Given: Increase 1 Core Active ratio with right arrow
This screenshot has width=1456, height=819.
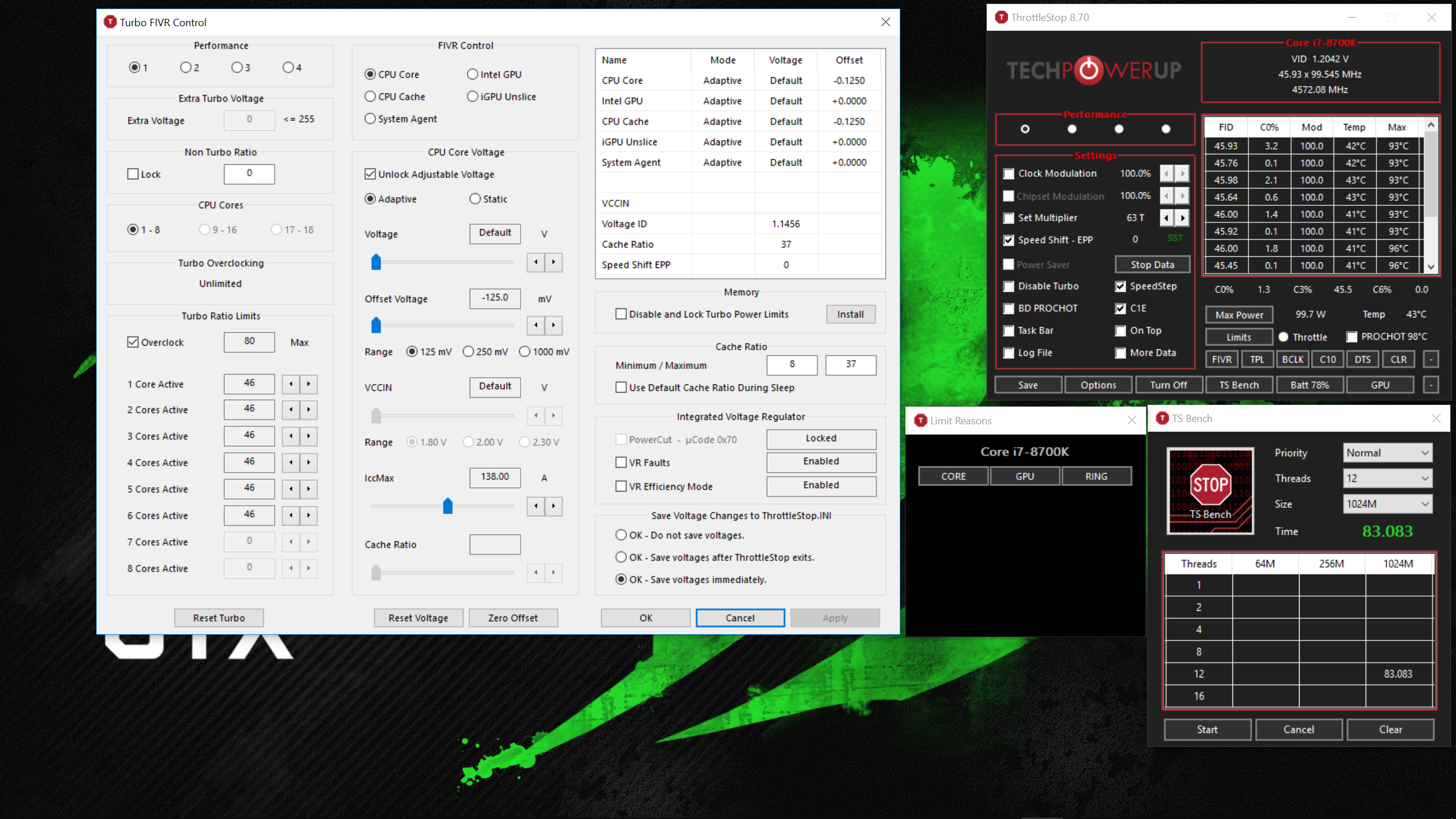Looking at the screenshot, I should click(x=309, y=384).
